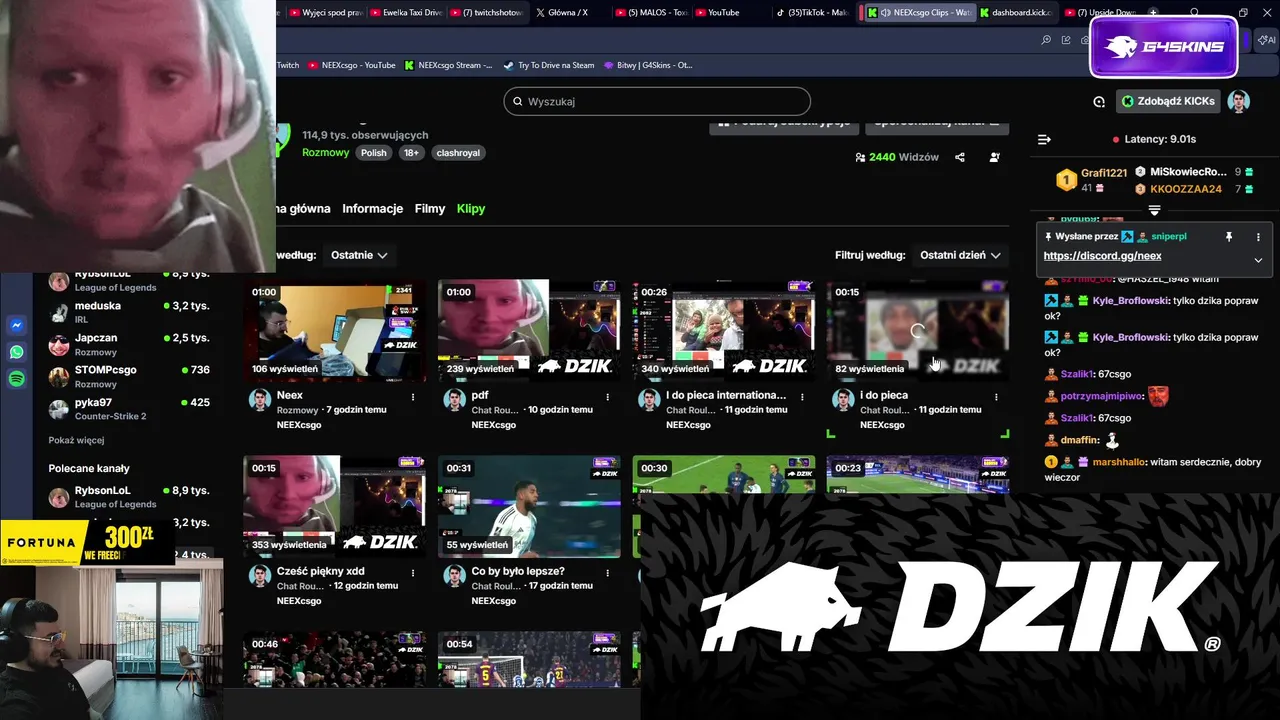This screenshot has height=720, width=1280.
Task: Click the Opera AI button in address bar
Action: tap(1267, 40)
